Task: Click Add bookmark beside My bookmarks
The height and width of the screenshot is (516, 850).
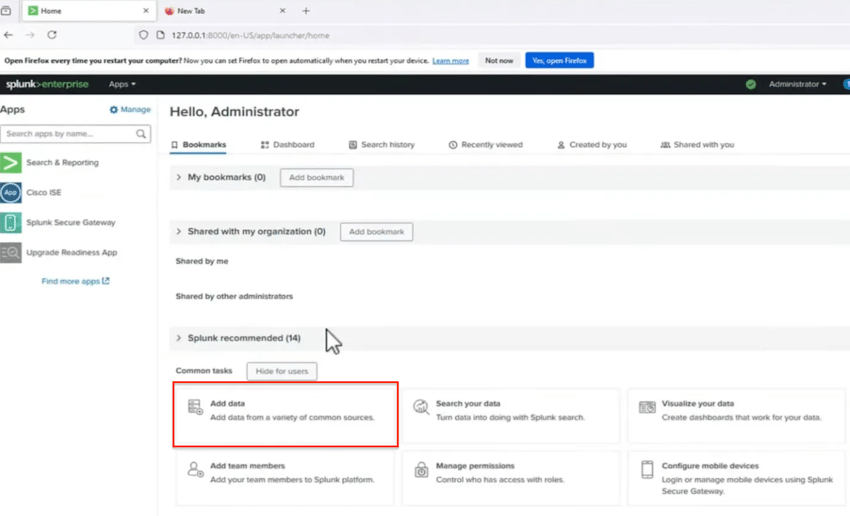Action: pyautogui.click(x=317, y=178)
